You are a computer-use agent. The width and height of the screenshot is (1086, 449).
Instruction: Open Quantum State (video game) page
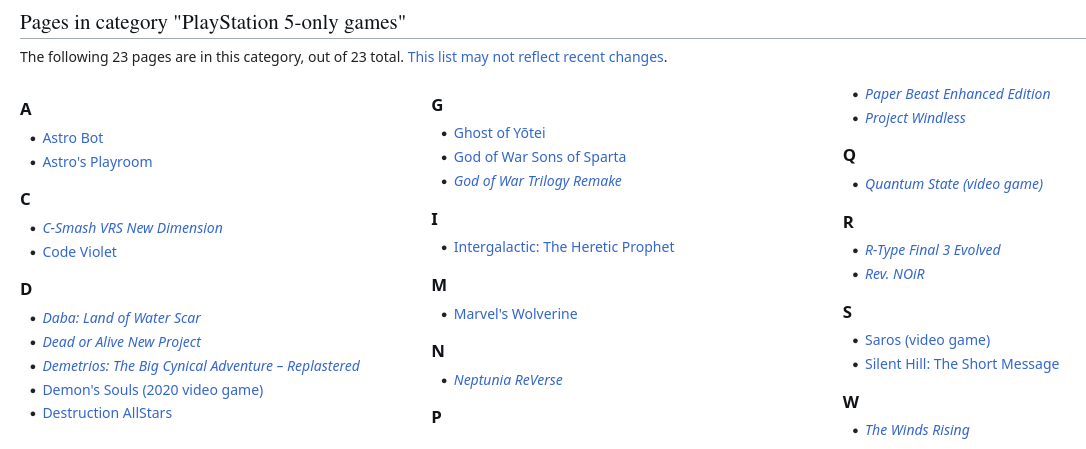[953, 184]
